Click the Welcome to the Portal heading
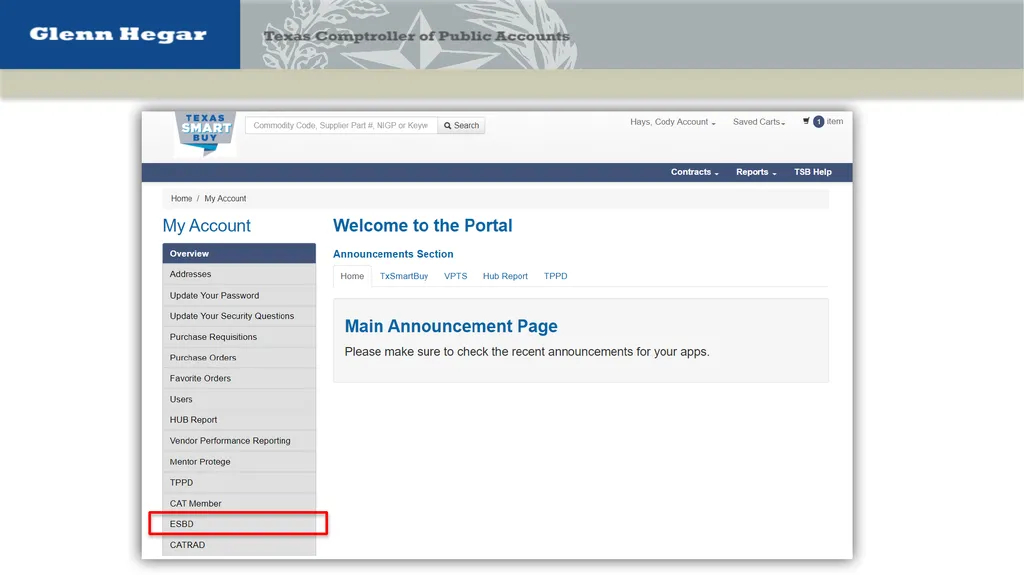 tap(423, 225)
